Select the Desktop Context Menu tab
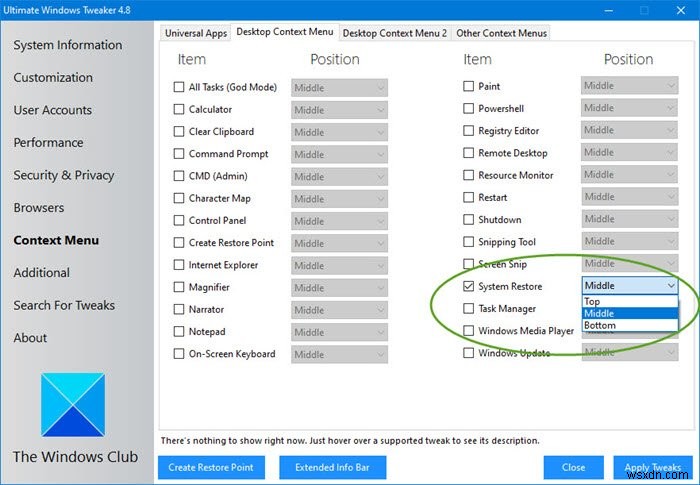Viewport: 700px width, 485px height. (285, 32)
